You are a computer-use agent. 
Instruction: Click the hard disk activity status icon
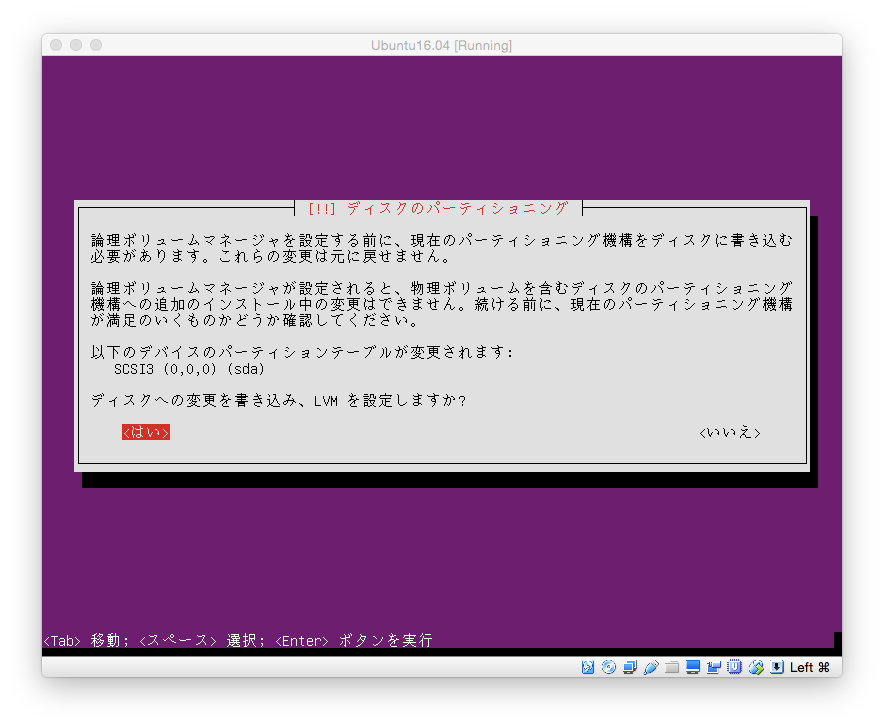(x=588, y=667)
